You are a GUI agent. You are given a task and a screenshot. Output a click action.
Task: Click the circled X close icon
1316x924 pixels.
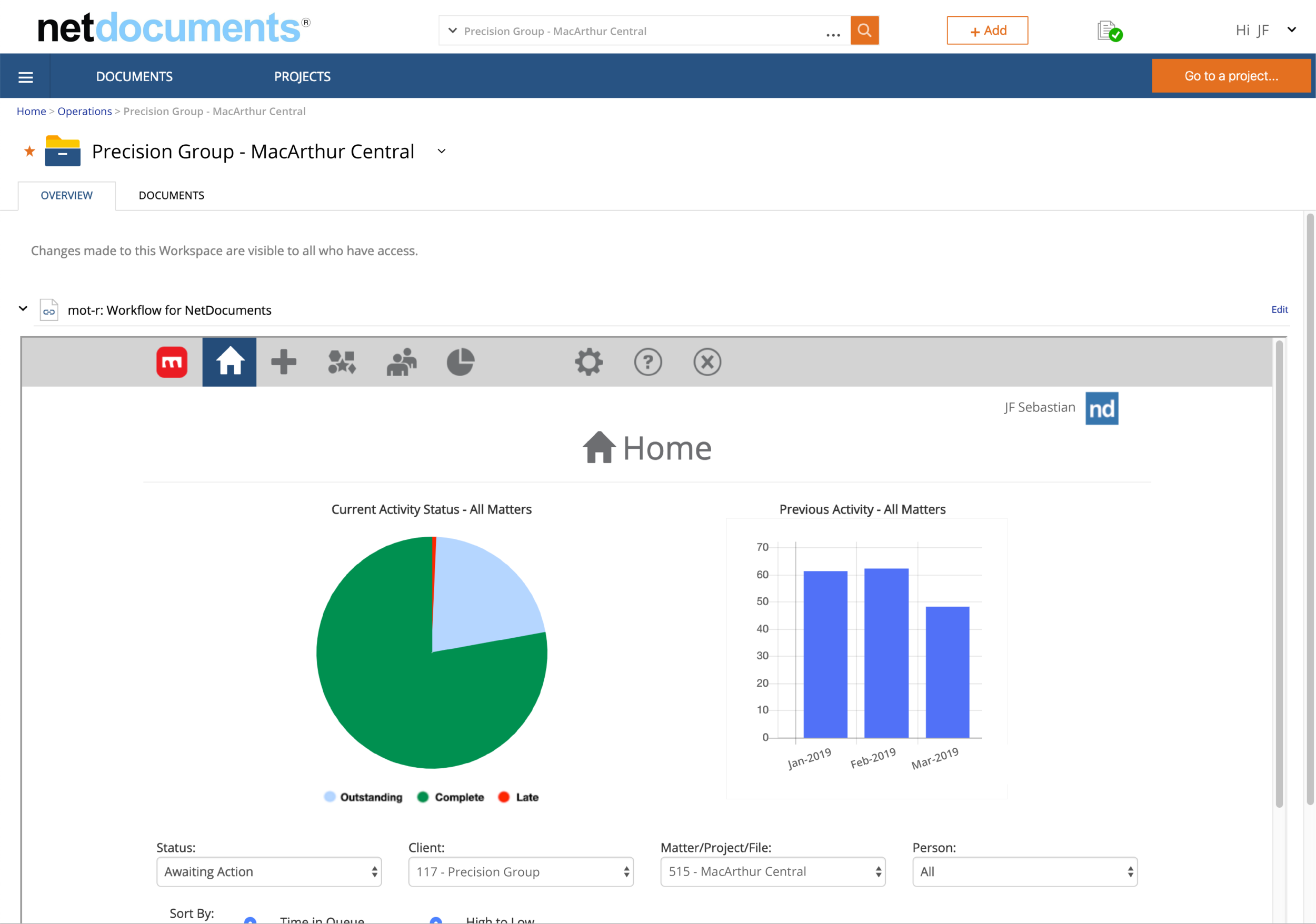pyautogui.click(x=707, y=362)
